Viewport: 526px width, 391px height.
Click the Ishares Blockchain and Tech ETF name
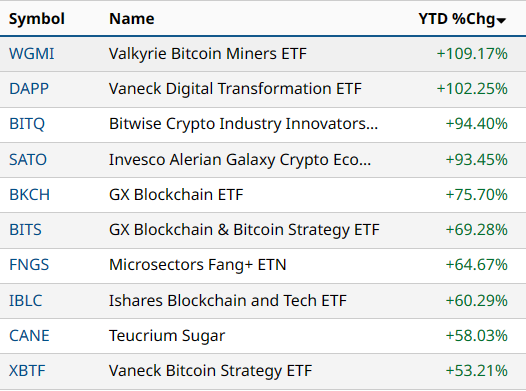pyautogui.click(x=228, y=300)
